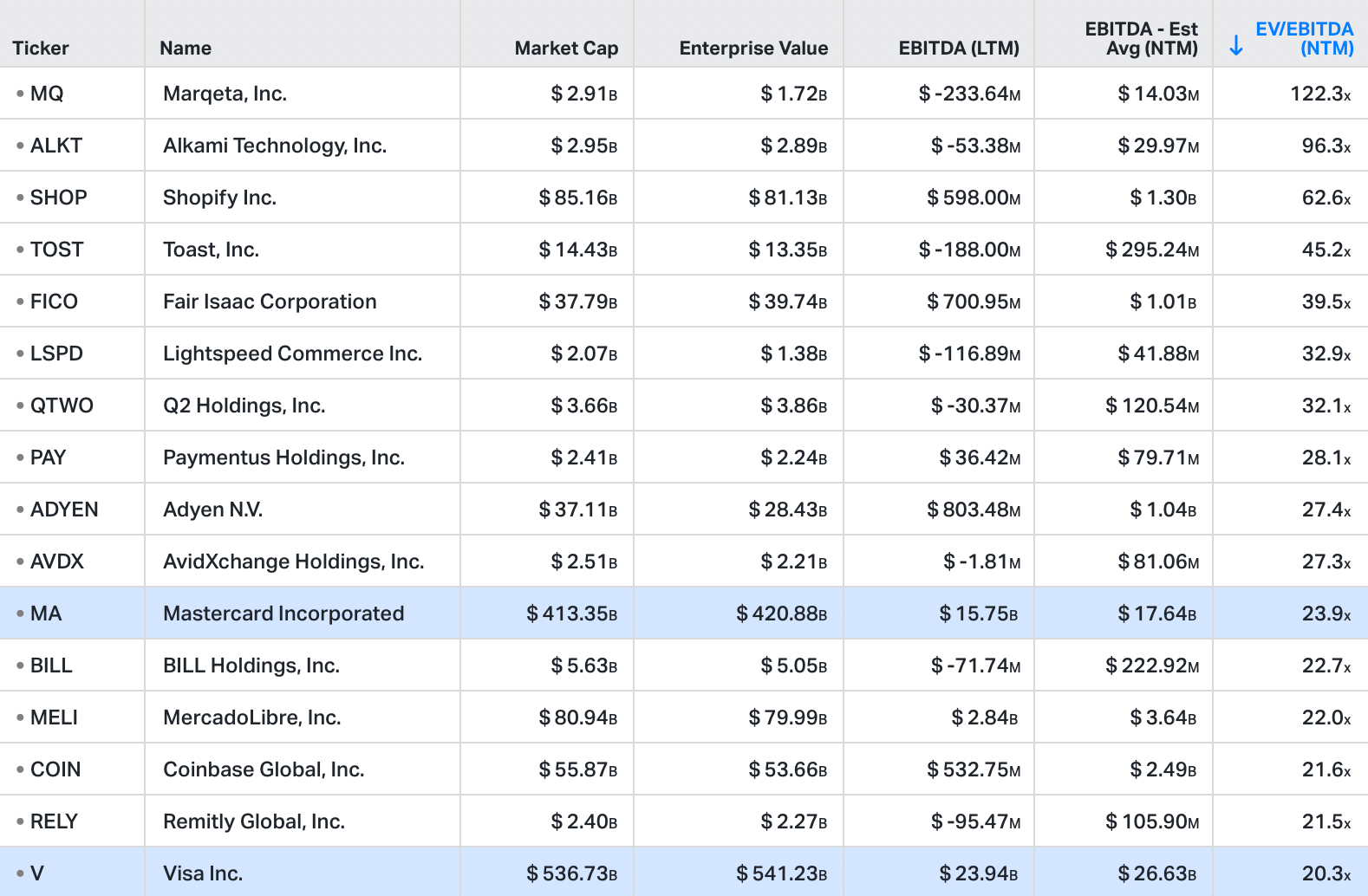
Task: Click Alkami's 96.3x EV/EBITDA value
Action: point(1326,146)
